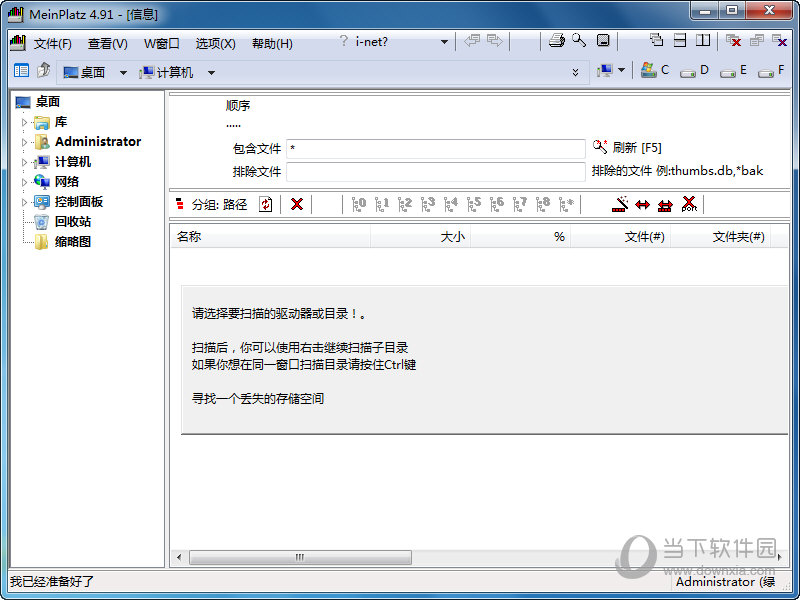This screenshot has width=800, height=600.
Task: Click the close all windows icon at far right
Action: coord(780,41)
